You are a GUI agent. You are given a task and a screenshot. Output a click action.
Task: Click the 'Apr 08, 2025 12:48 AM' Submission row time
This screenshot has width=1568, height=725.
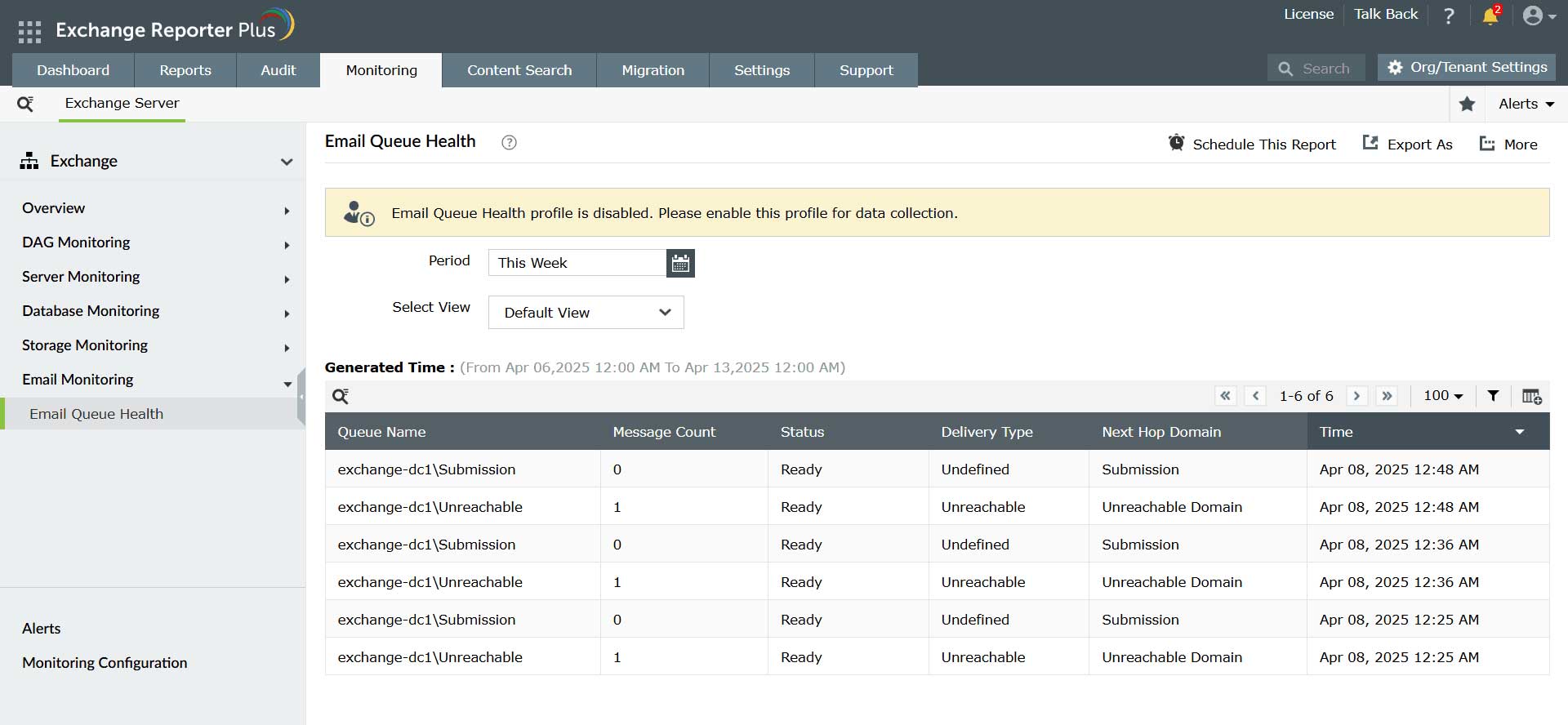tap(1399, 469)
